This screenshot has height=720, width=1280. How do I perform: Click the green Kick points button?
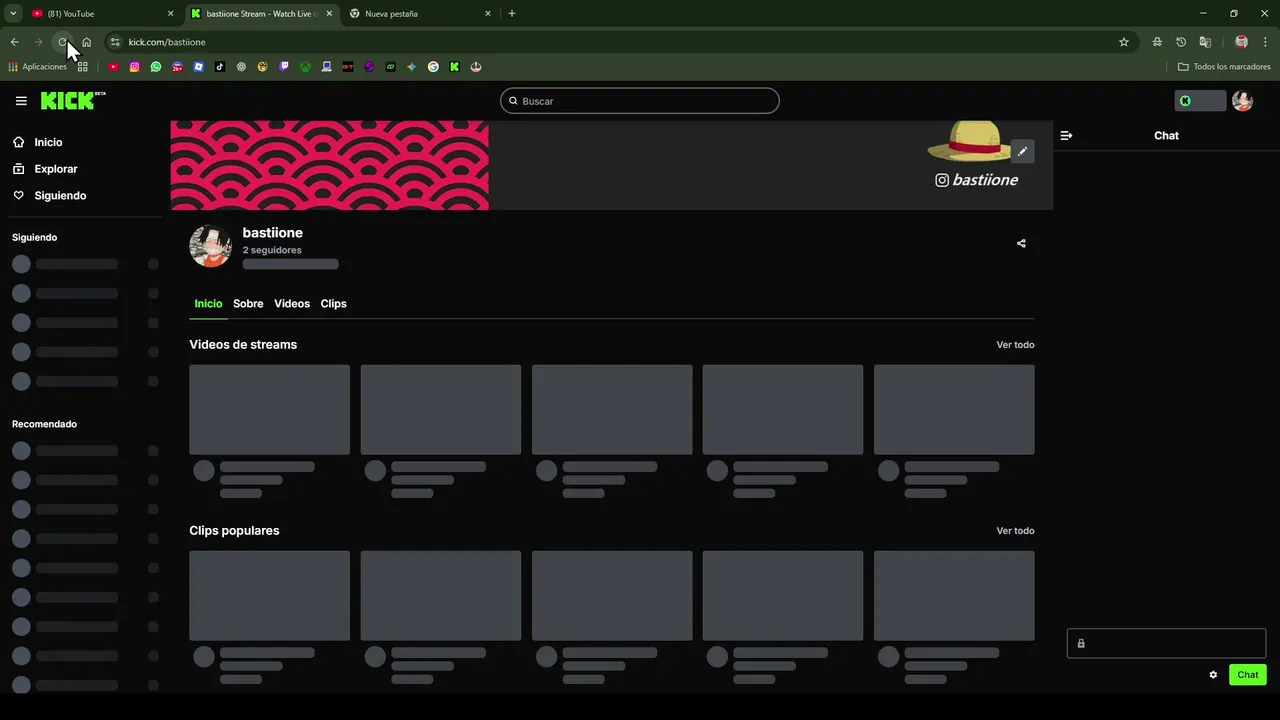coord(1200,101)
